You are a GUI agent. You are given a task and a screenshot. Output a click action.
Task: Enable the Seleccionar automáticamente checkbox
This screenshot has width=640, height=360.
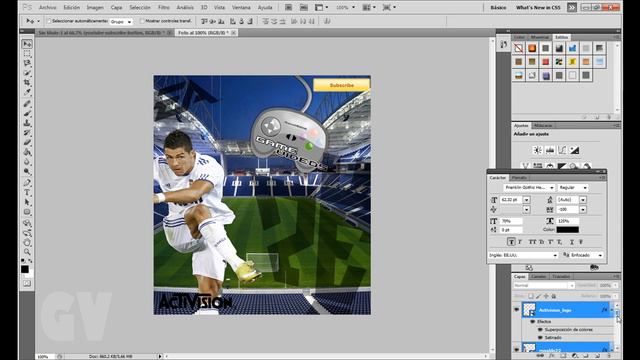[x=49, y=21]
